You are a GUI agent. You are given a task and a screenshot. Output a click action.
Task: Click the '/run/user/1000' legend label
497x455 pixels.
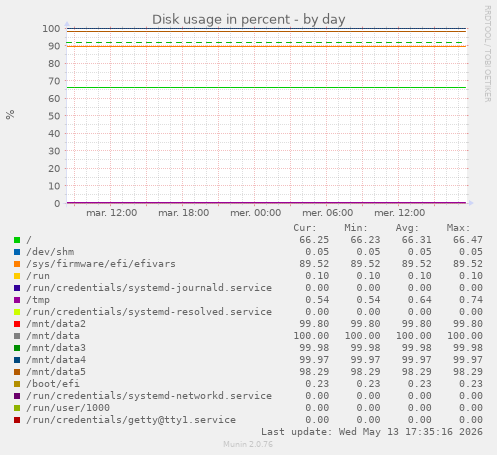click(x=68, y=408)
